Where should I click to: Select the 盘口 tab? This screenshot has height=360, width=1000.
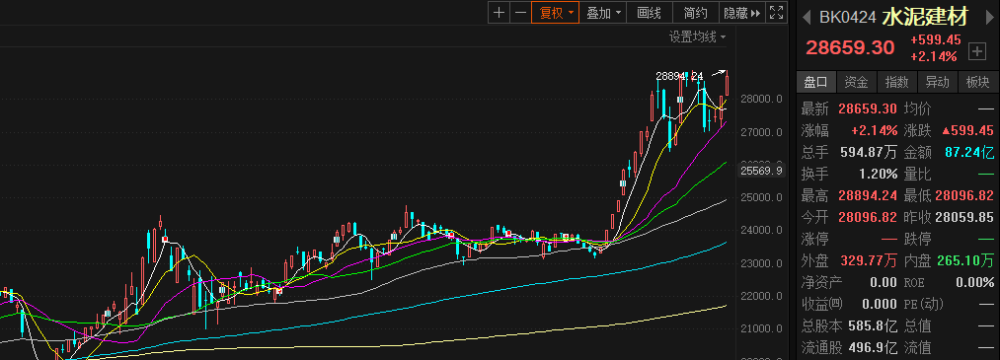click(x=816, y=82)
